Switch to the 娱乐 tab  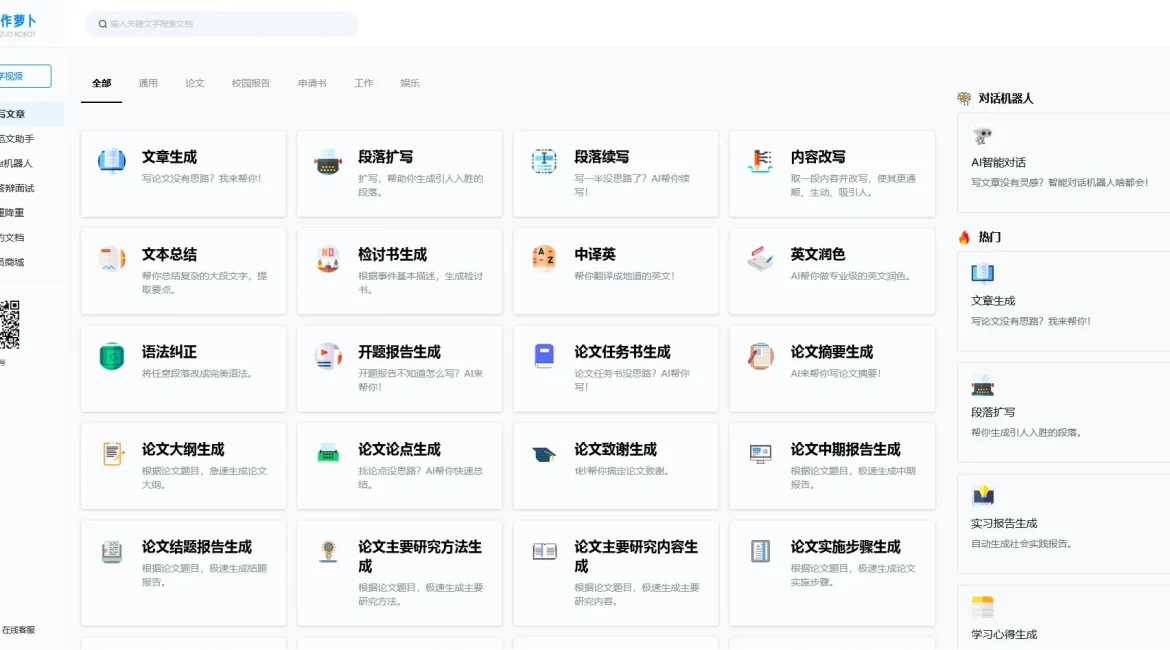pos(410,83)
